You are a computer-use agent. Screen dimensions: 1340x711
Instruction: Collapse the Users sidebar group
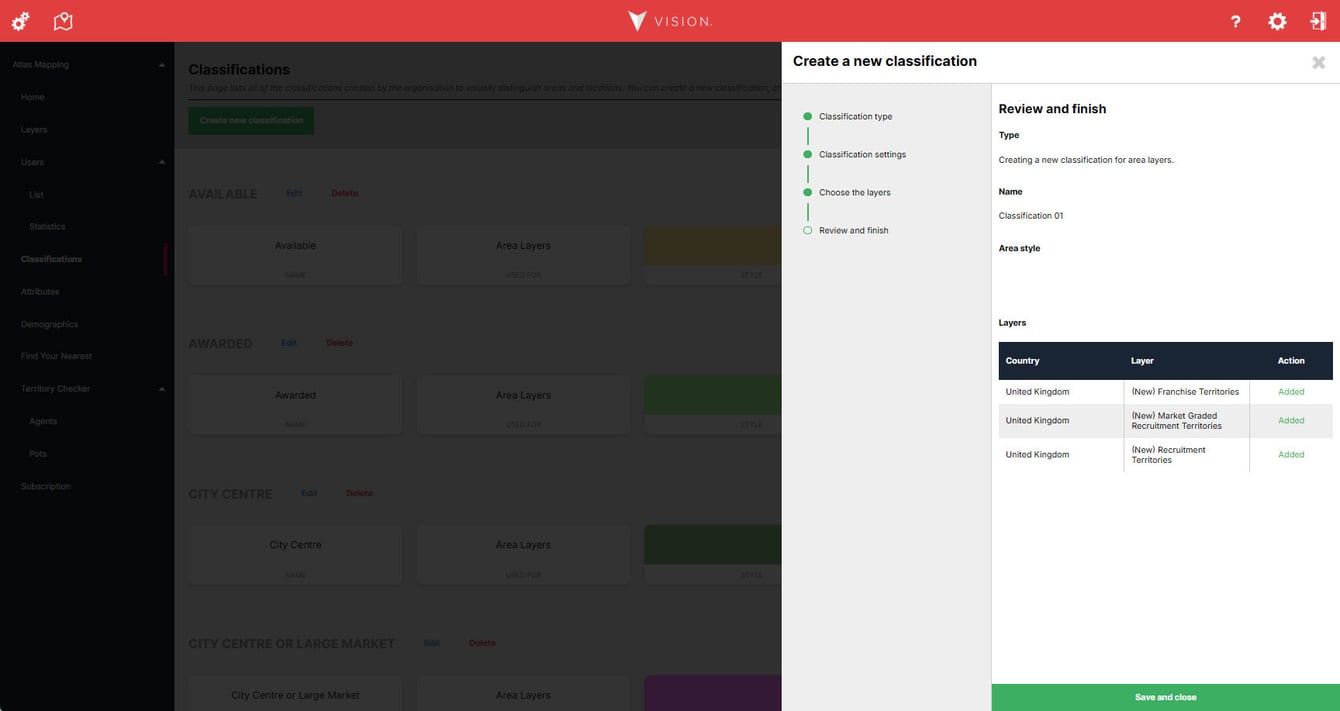(x=162, y=162)
